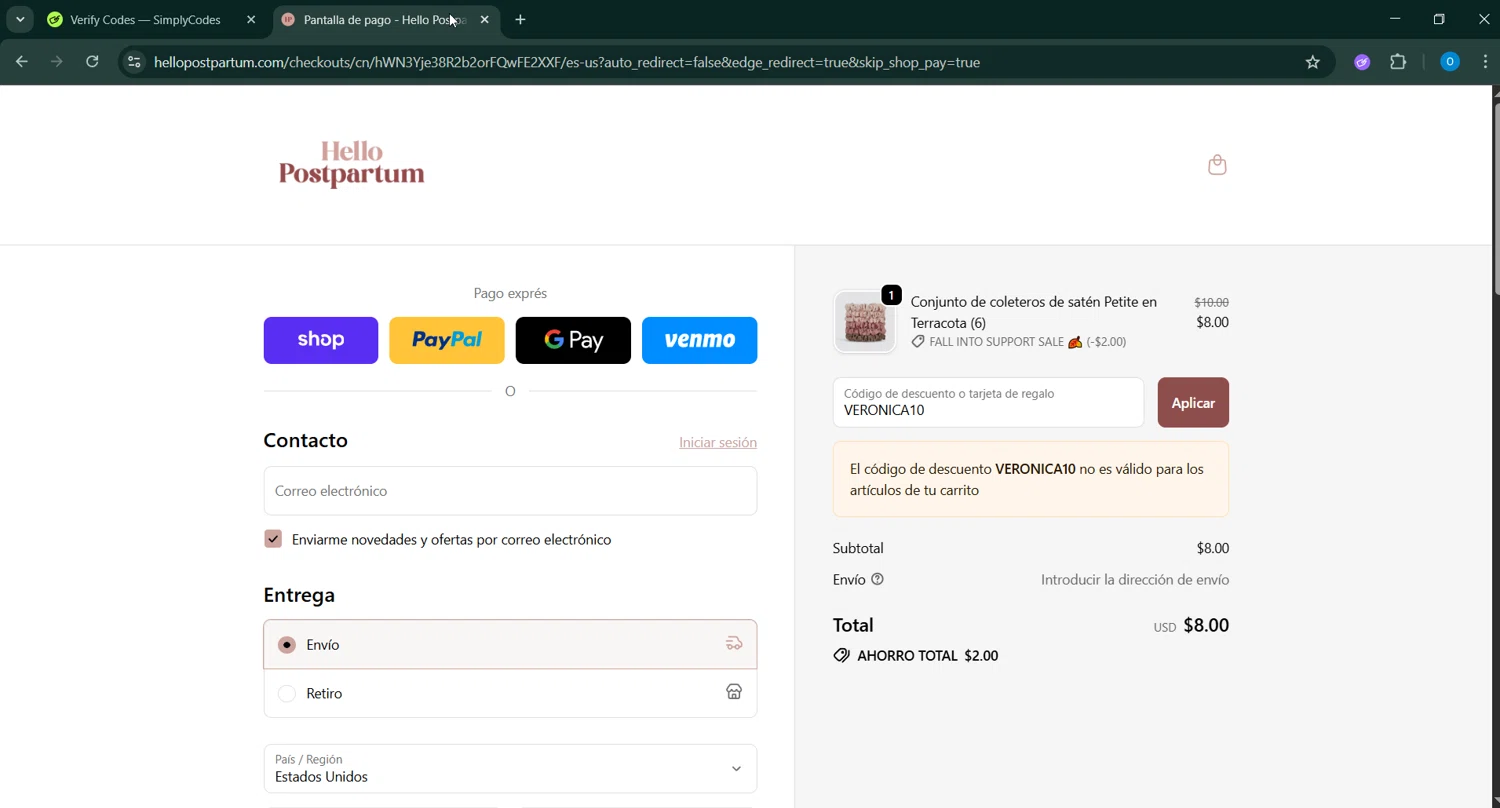The height and width of the screenshot is (808, 1500).
Task: Click the Aplicar discount button
Action: (1193, 402)
